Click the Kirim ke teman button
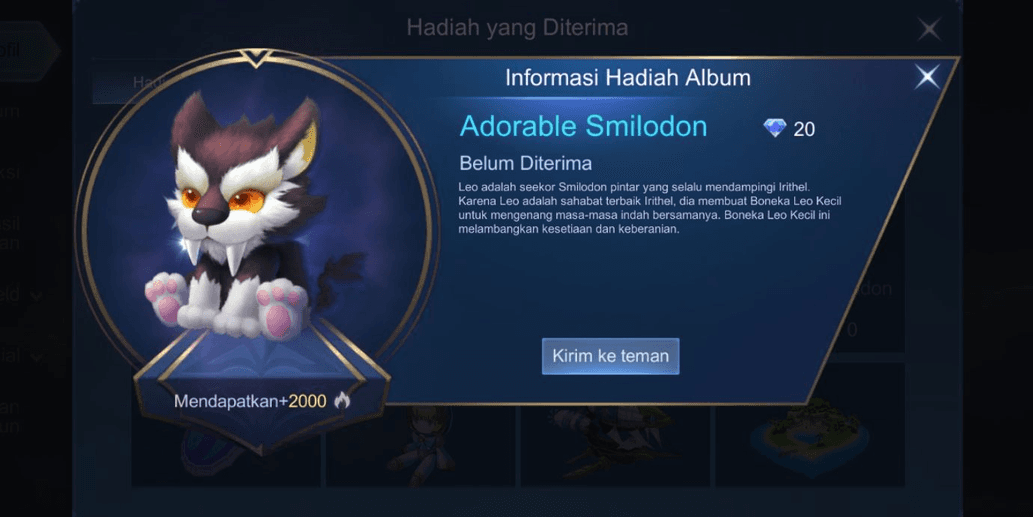The width and height of the screenshot is (1033, 517). [610, 356]
